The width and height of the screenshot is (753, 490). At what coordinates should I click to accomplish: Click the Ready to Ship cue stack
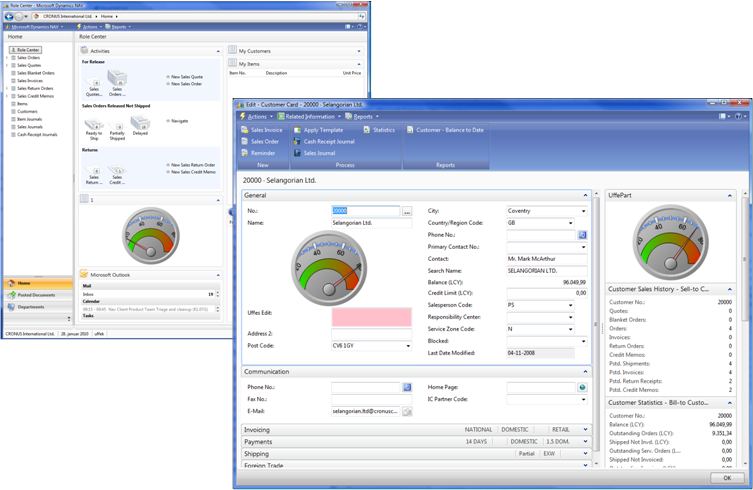(93, 123)
